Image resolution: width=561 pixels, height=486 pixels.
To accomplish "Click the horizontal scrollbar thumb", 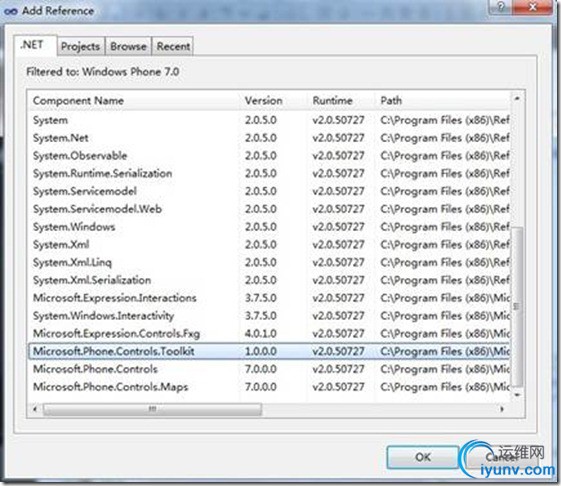I will pos(152,409).
